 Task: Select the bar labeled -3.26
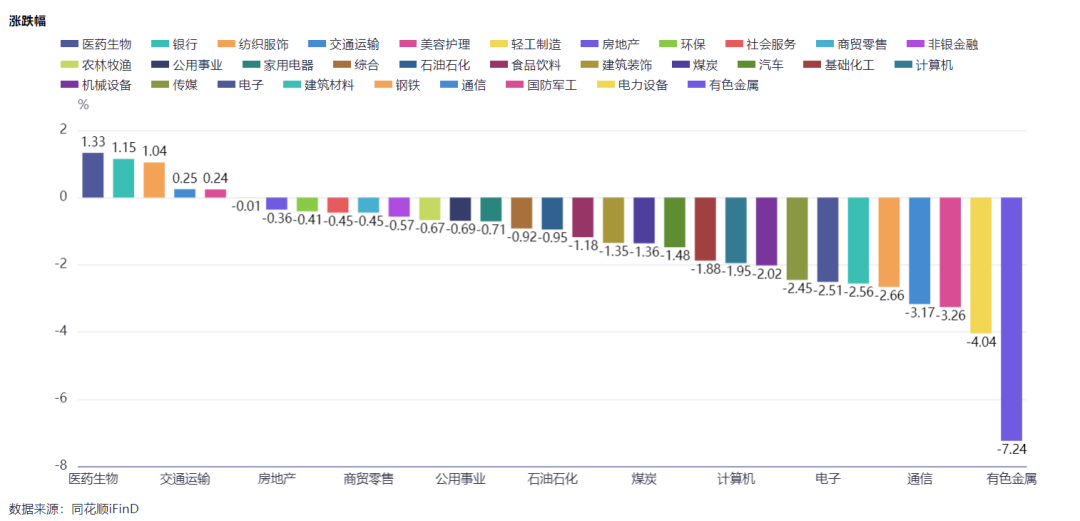950,252
